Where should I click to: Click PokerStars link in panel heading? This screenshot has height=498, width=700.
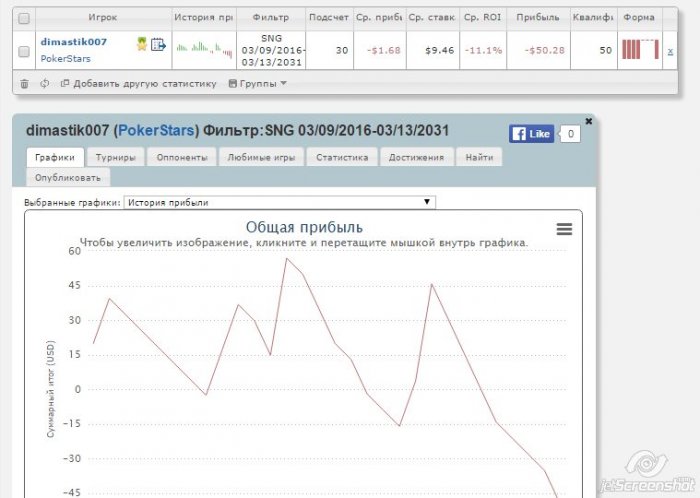pyautogui.click(x=156, y=130)
